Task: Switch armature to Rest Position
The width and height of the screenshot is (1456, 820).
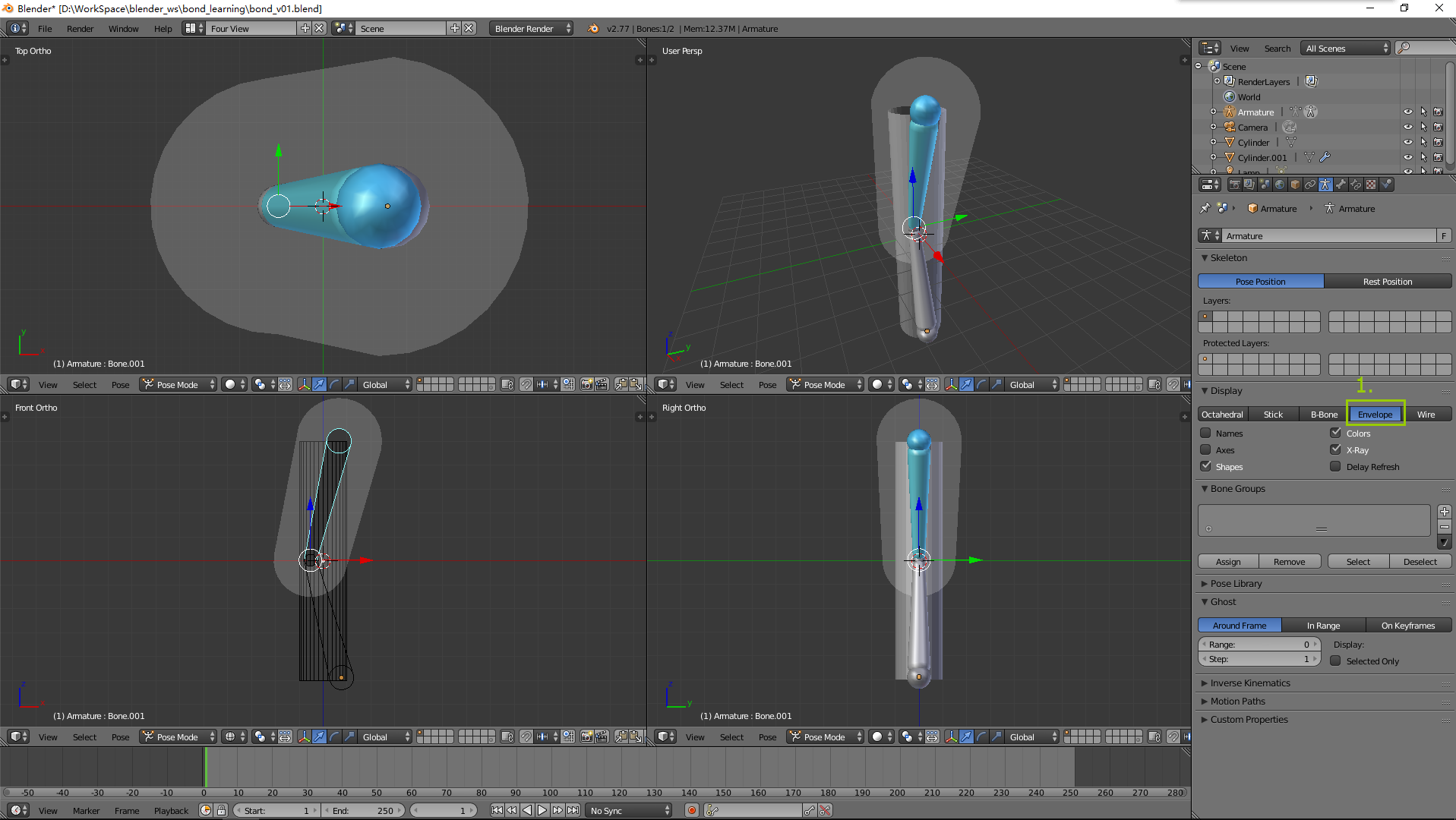Action: pos(1388,281)
